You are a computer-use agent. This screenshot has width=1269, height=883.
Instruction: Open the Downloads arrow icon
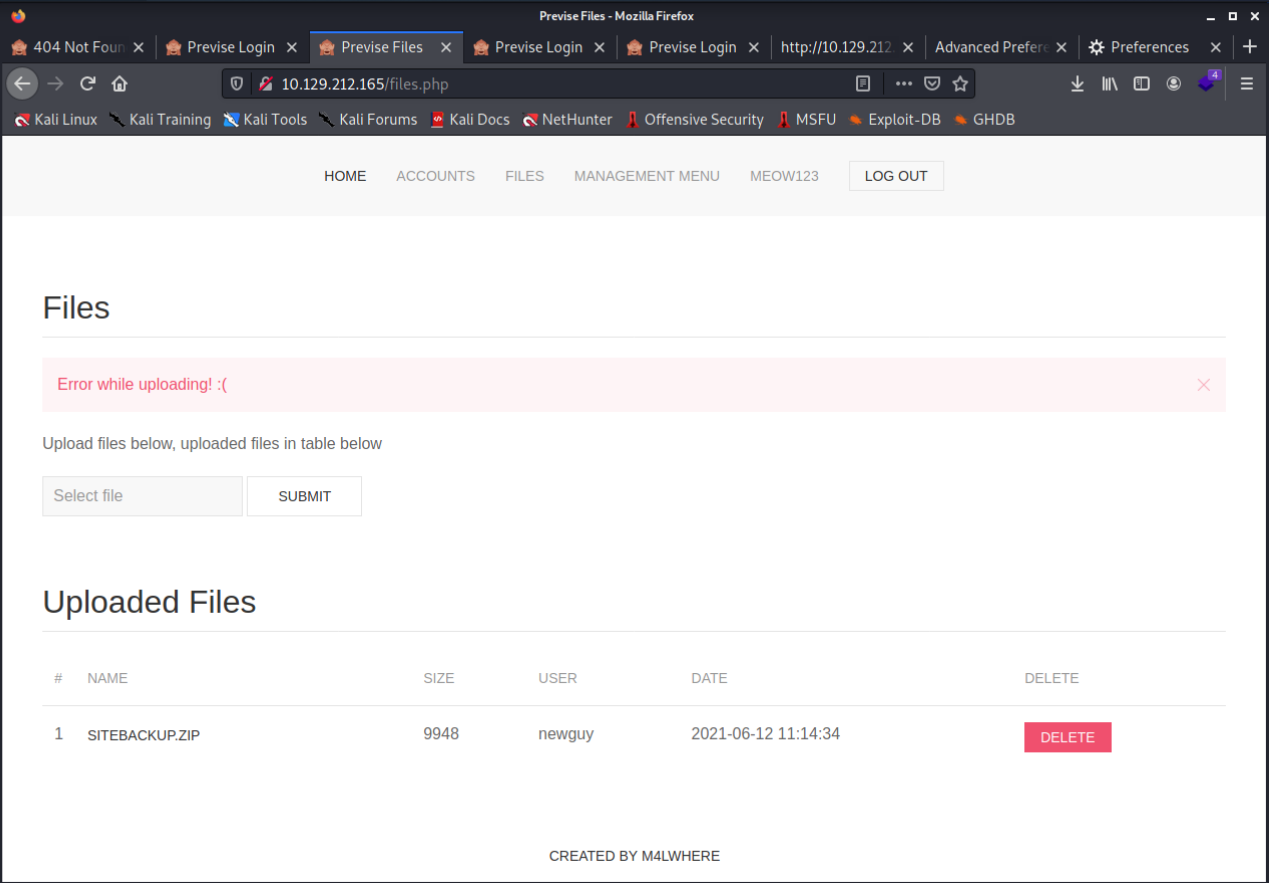tap(1077, 84)
